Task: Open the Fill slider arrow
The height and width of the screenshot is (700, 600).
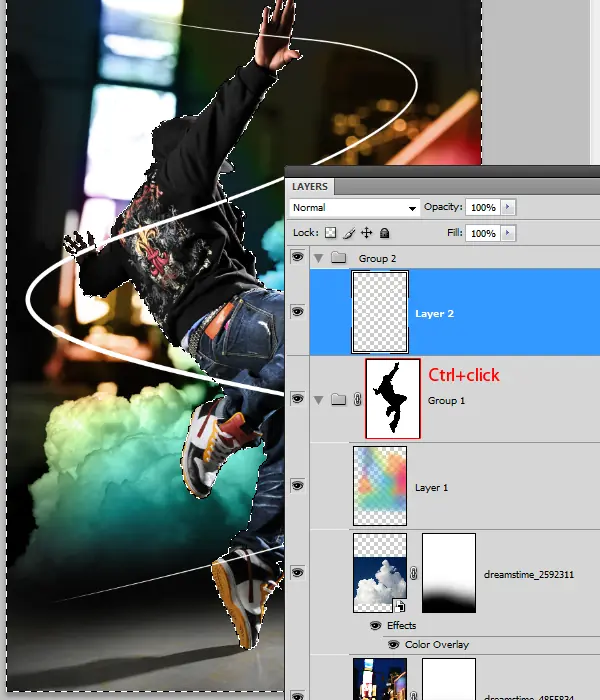Action: pos(508,233)
